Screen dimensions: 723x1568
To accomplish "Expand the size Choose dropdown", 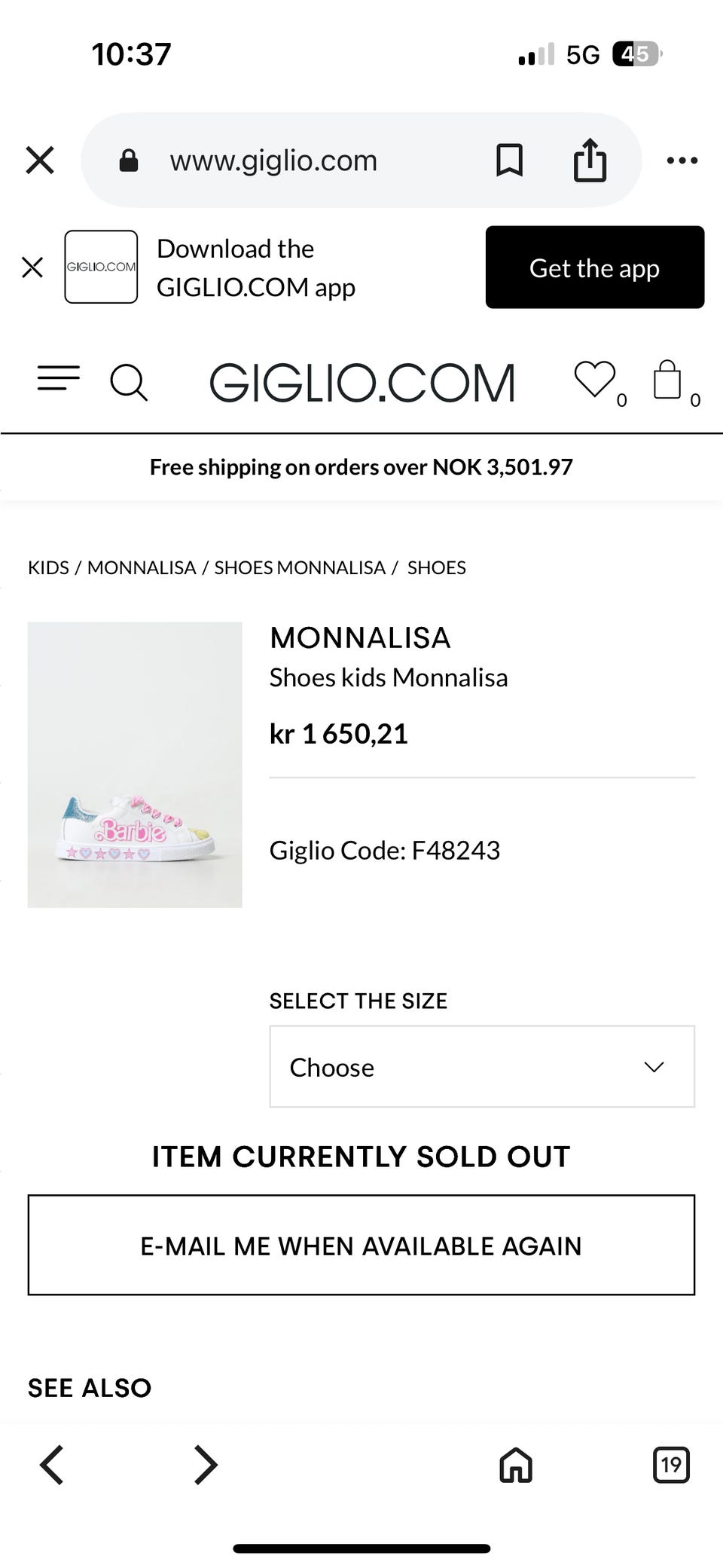I will 482,1066.
